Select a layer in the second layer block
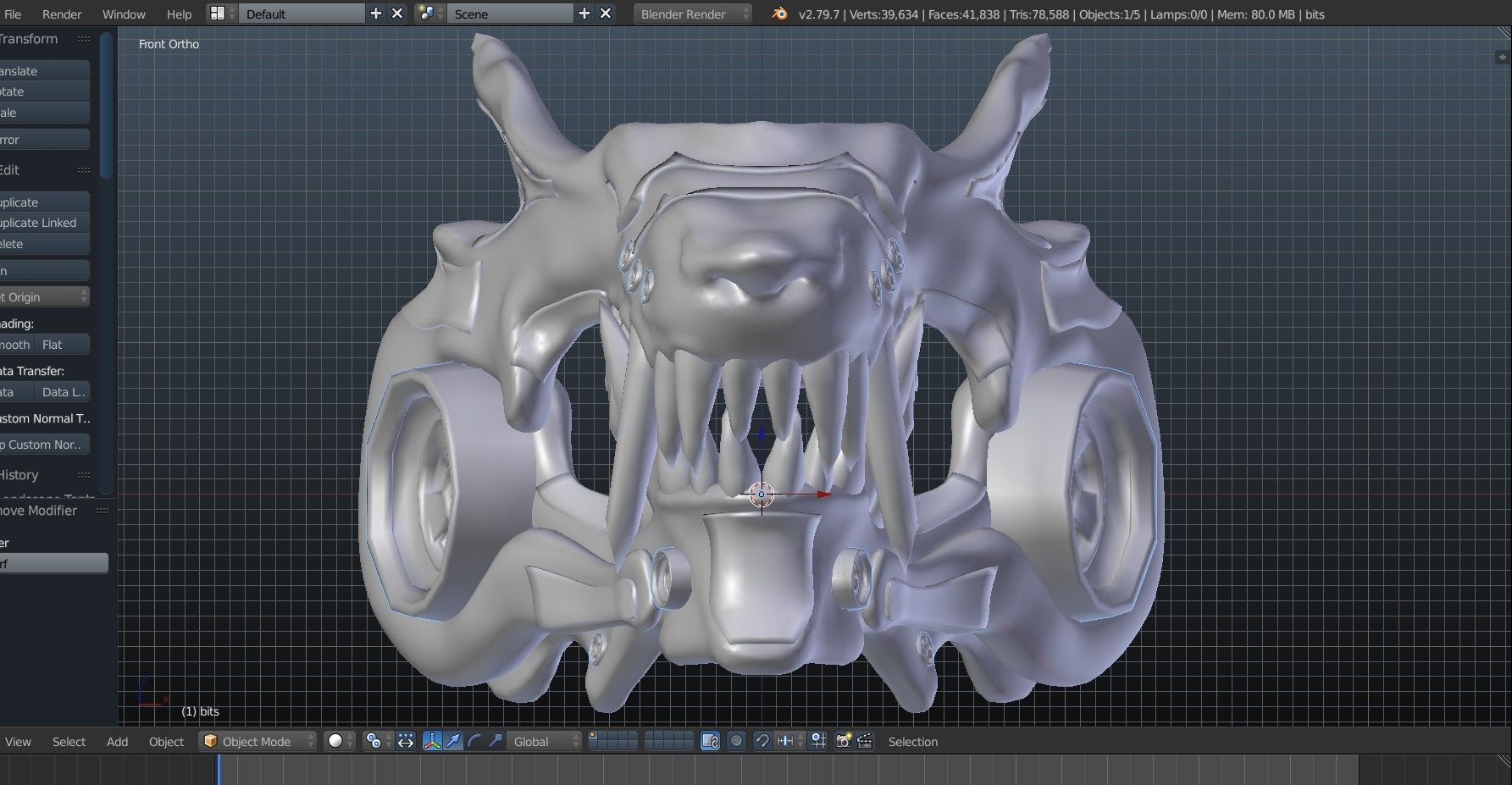This screenshot has height=785, width=1512. click(x=669, y=741)
